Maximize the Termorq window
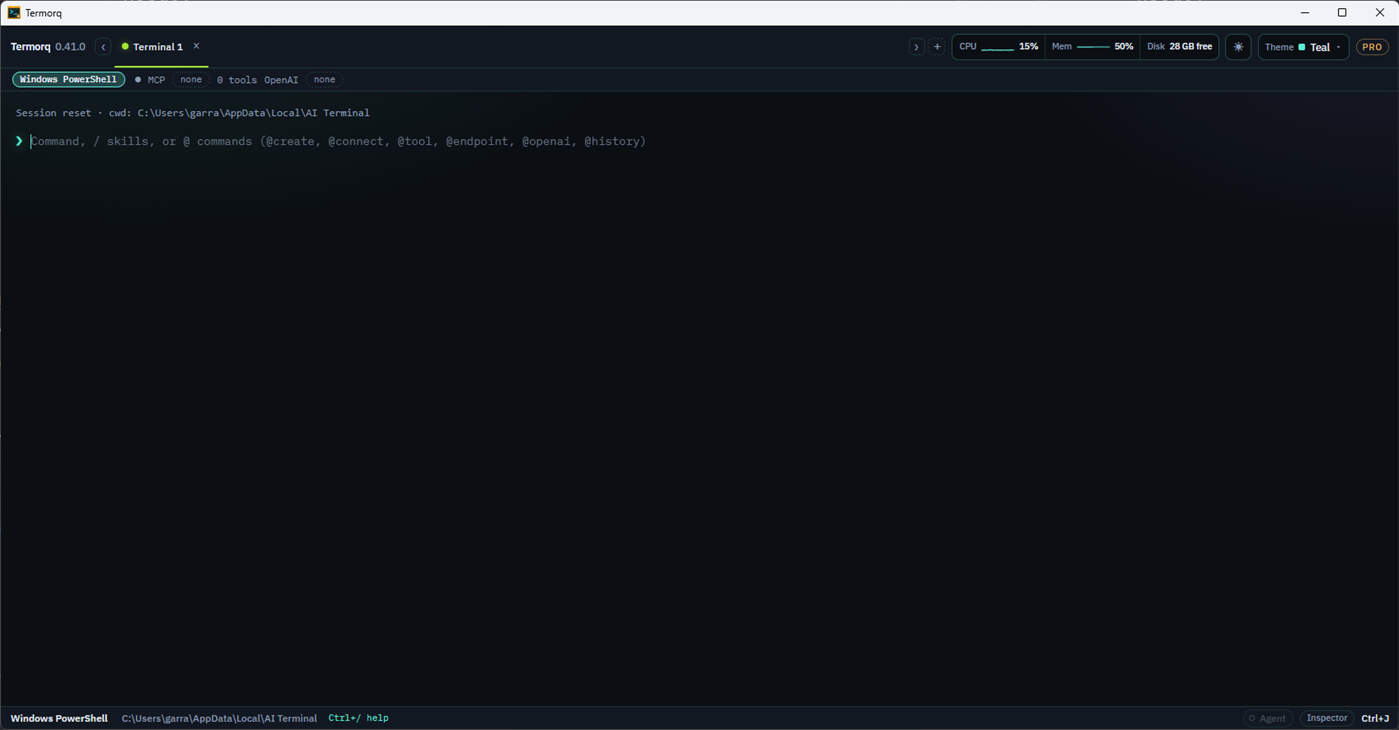The height and width of the screenshot is (730, 1399). [x=1342, y=13]
